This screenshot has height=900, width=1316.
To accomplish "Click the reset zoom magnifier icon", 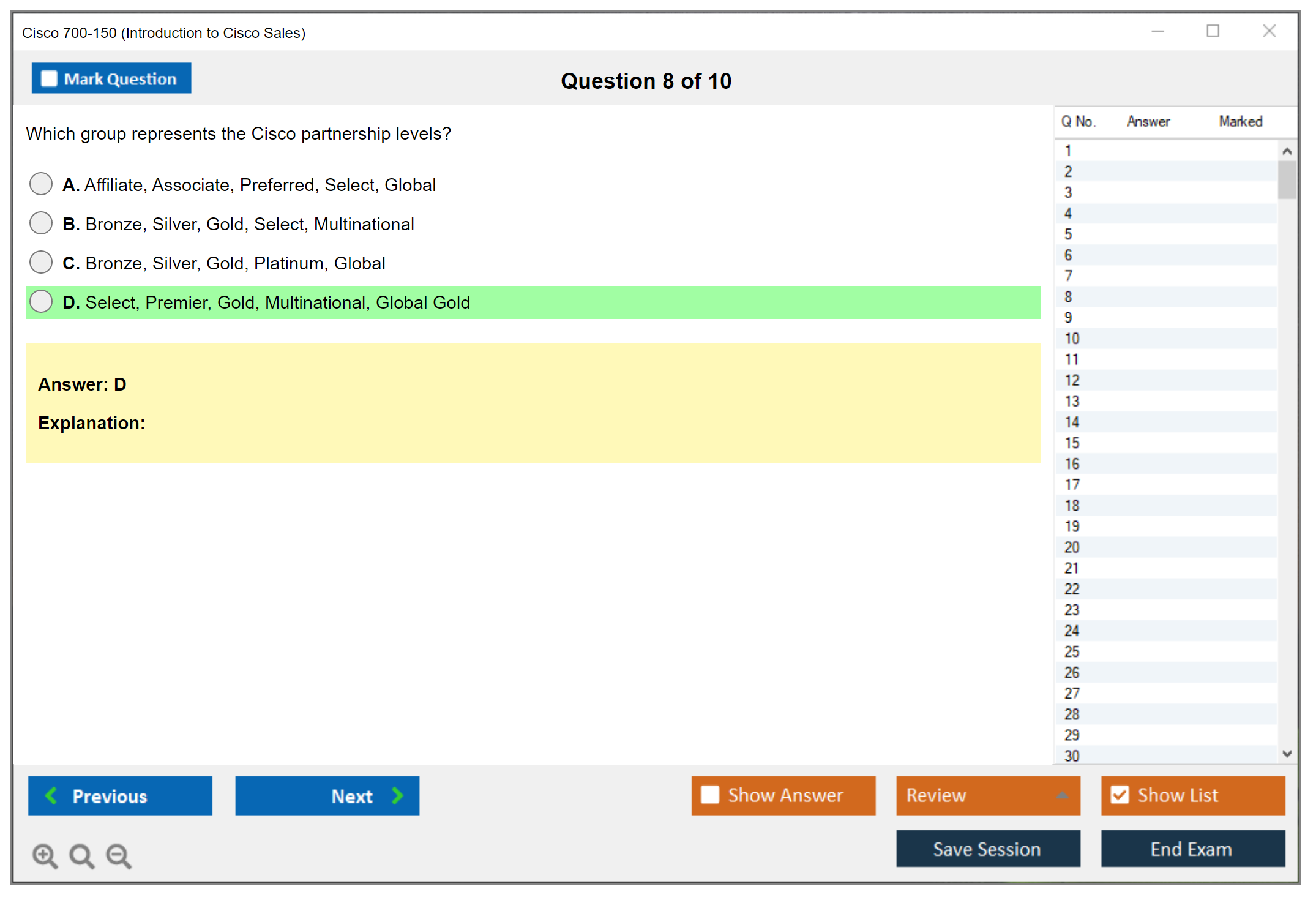I will [81, 855].
